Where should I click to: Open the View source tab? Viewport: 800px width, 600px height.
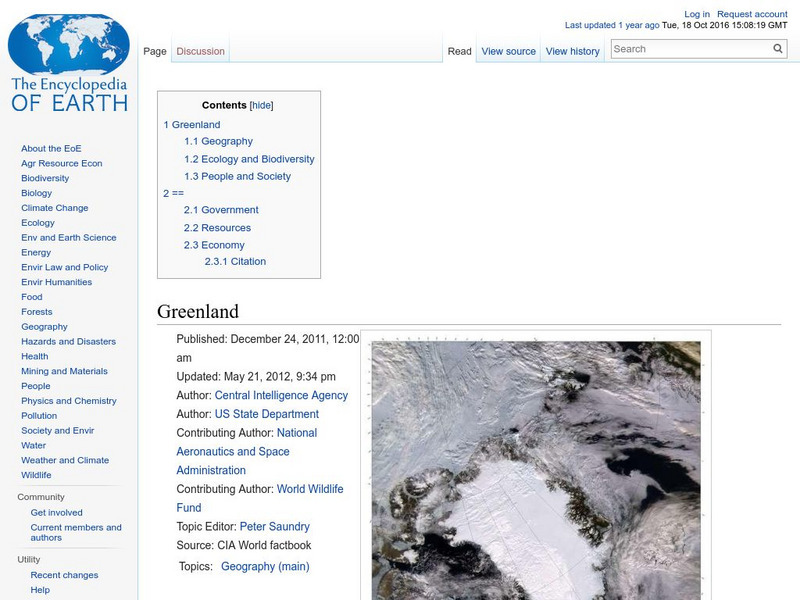pyautogui.click(x=508, y=50)
